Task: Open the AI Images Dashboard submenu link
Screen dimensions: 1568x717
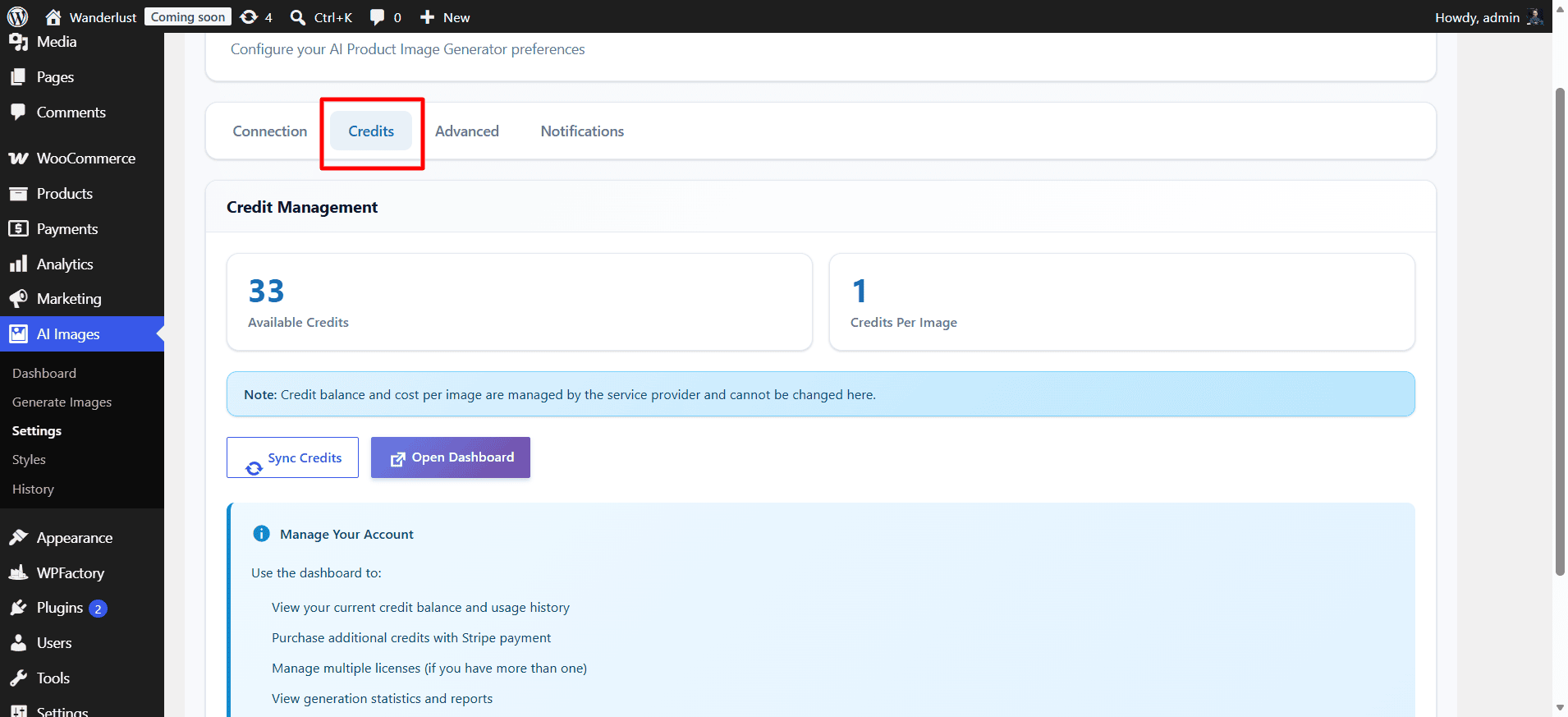Action: [44, 373]
